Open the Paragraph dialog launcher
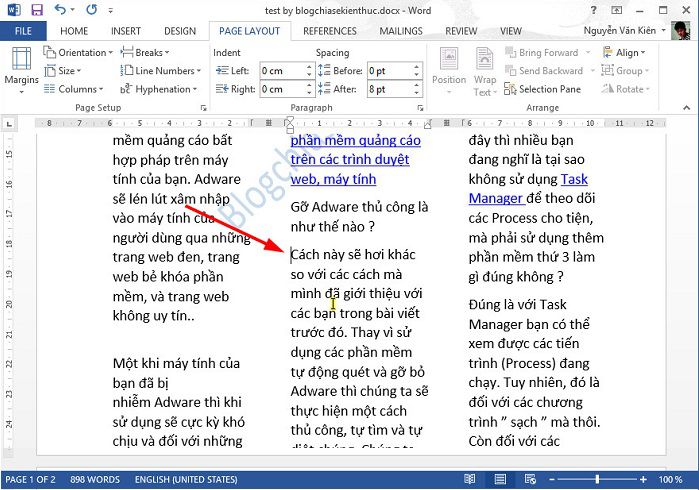 (x=420, y=108)
